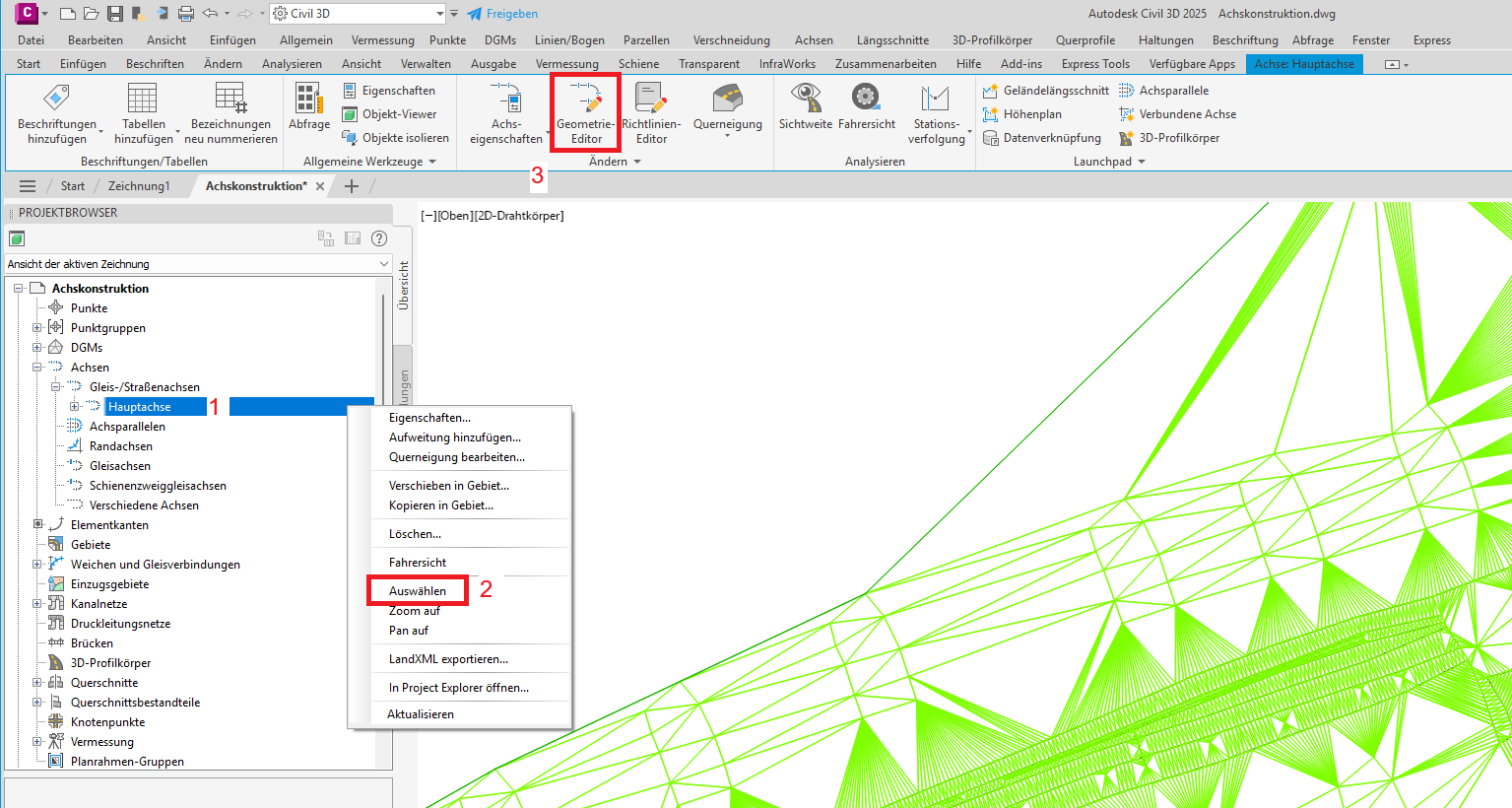
Task: Open the Analysieren ribbon tab
Action: (x=292, y=64)
